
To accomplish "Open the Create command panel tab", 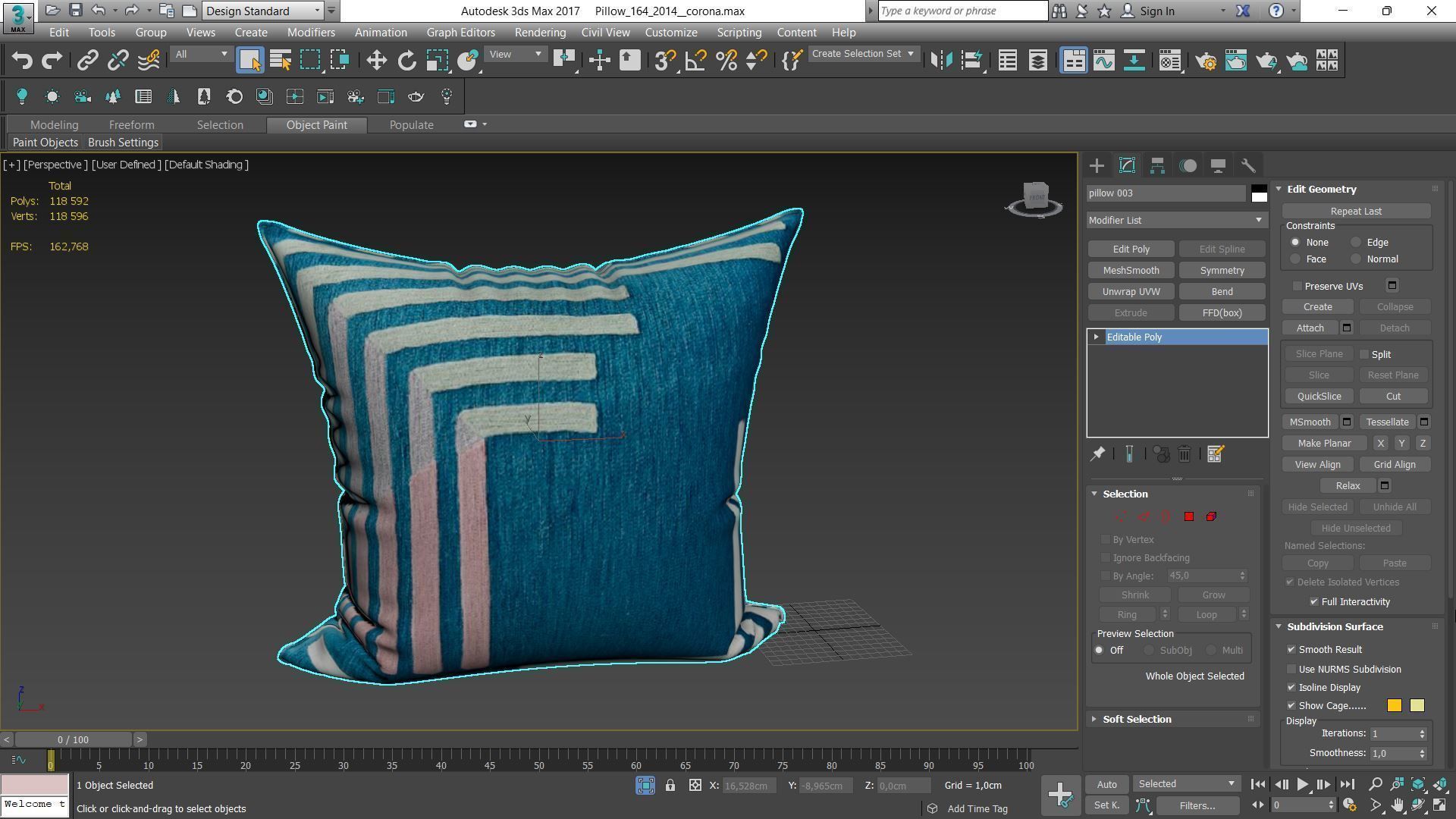I will click(1097, 165).
